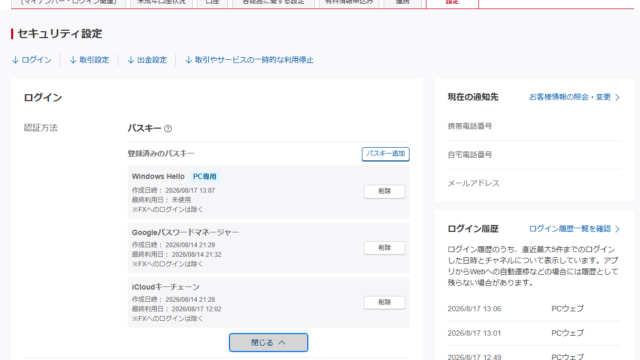
Task: Select the iCloudキーチェーン passkey name
Action: tap(166, 287)
